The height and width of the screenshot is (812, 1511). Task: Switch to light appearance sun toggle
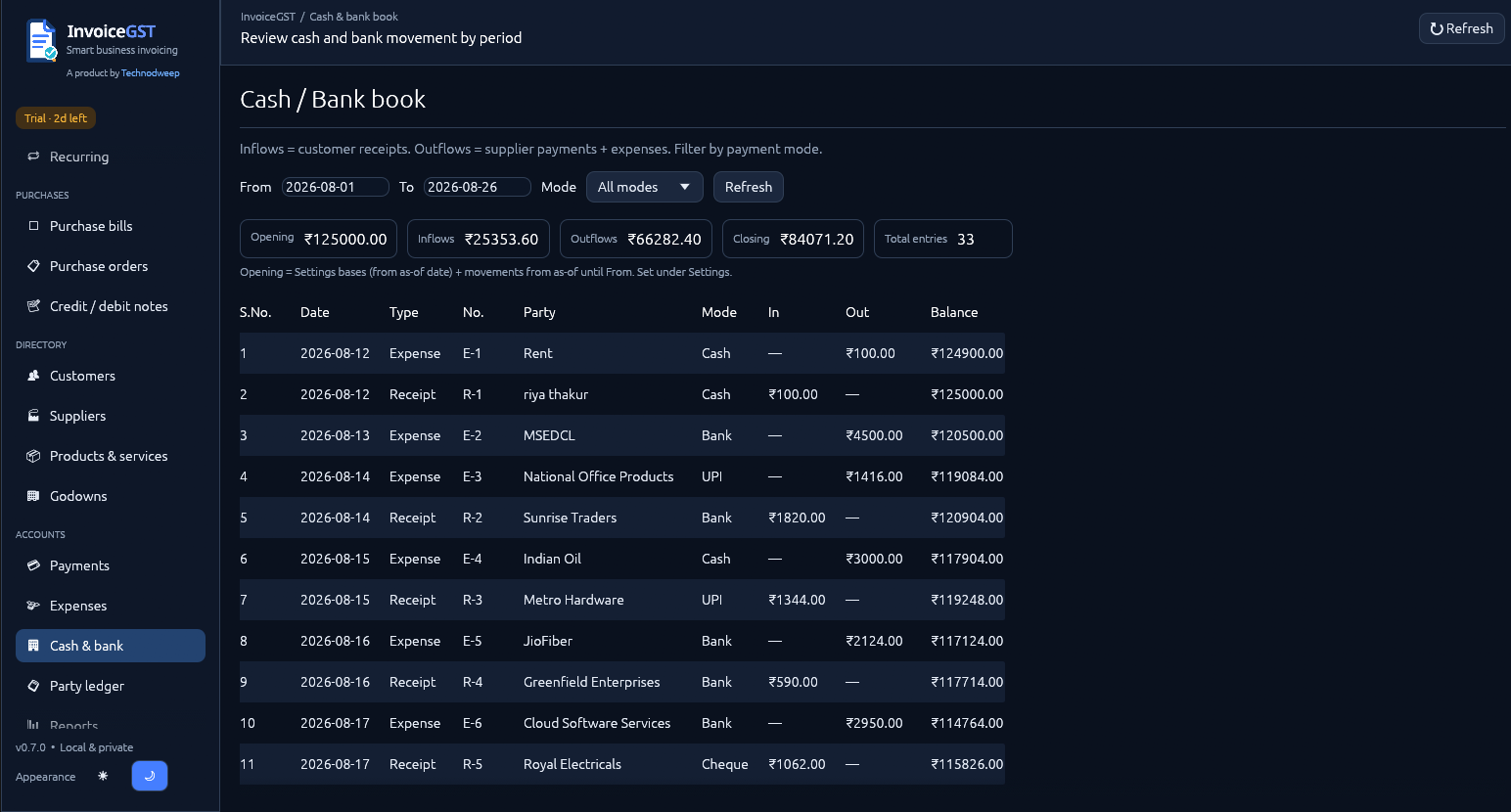point(103,776)
